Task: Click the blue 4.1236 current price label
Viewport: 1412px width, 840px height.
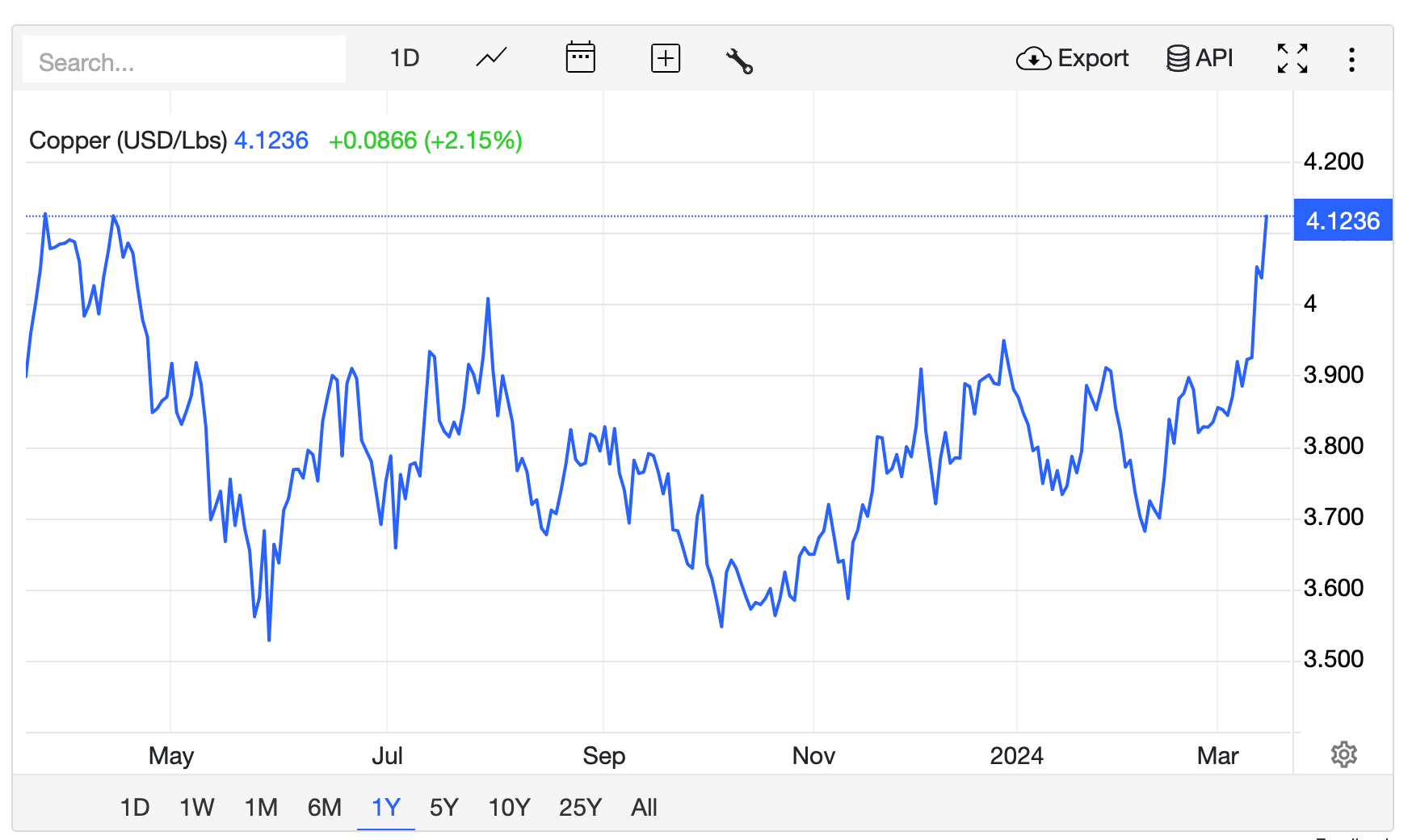Action: click(x=271, y=141)
